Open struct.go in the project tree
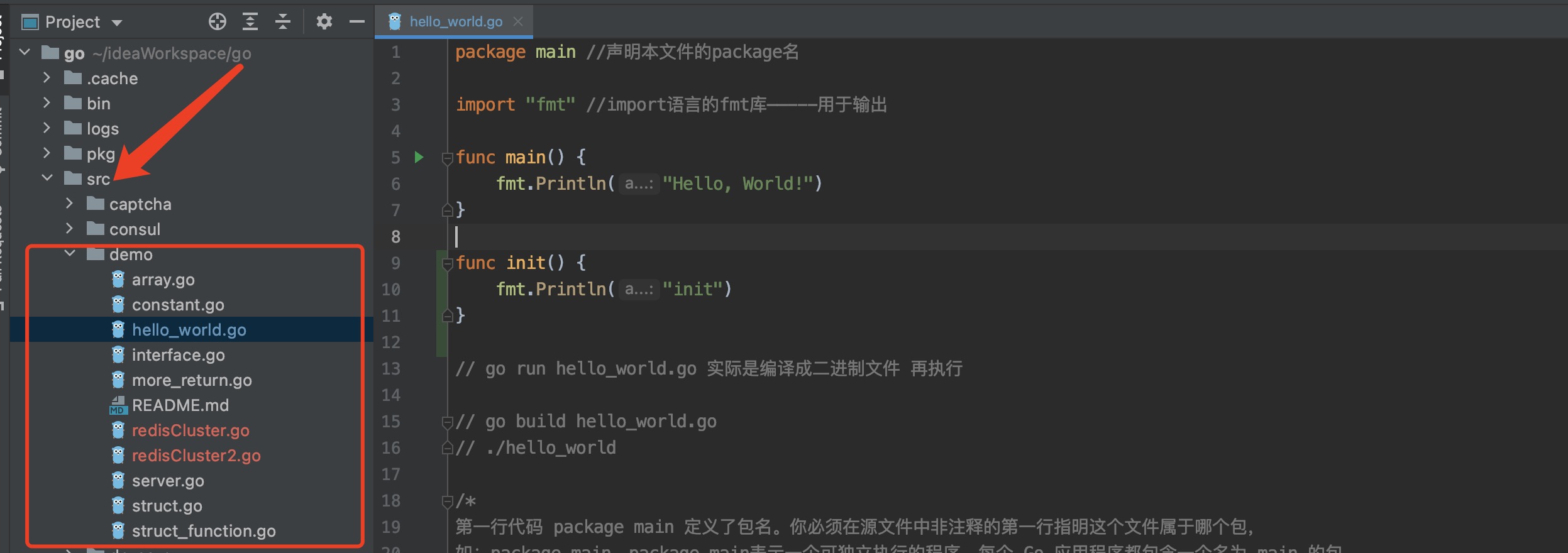Viewport: 1568px width, 553px height. [x=167, y=506]
